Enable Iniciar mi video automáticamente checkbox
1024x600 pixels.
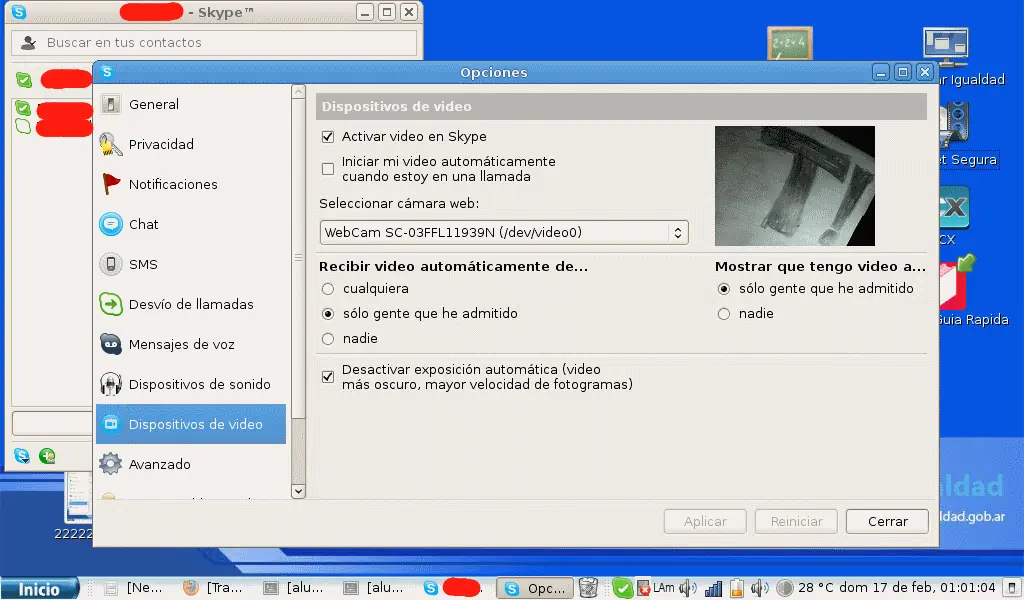[x=327, y=168]
